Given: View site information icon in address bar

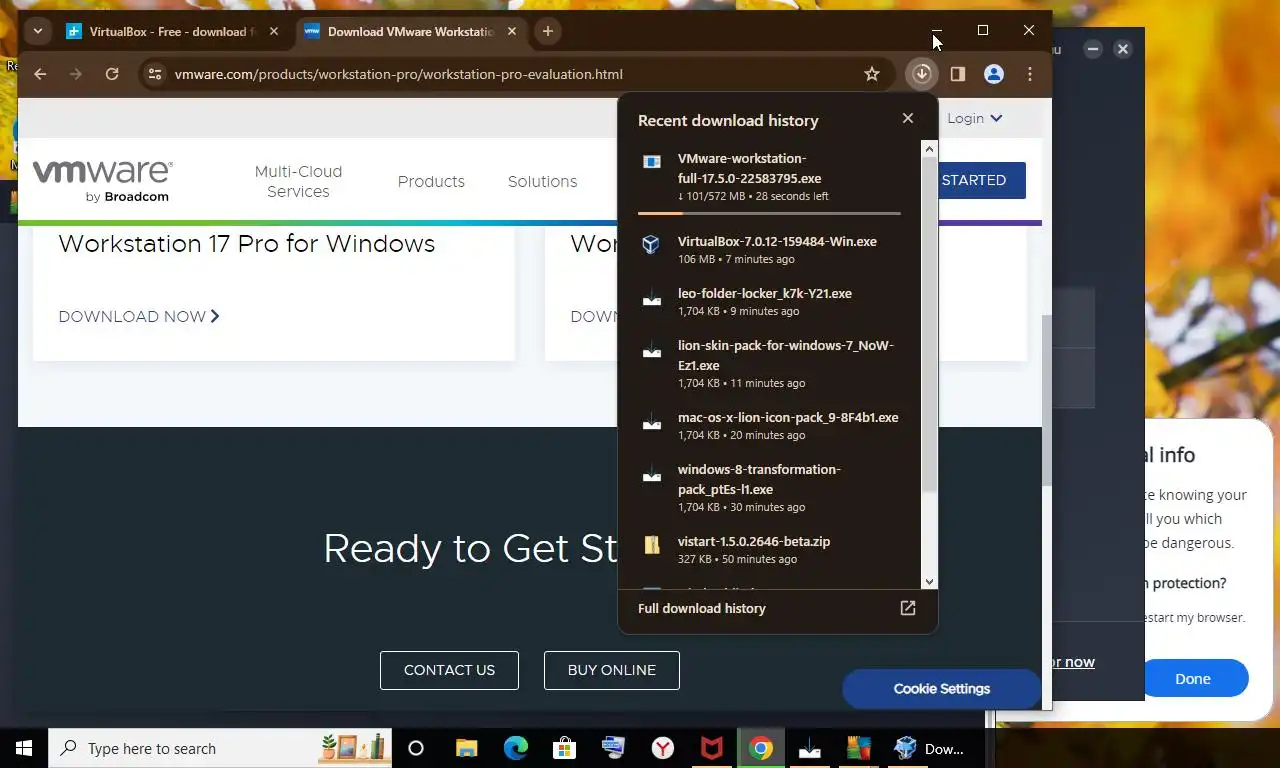Looking at the screenshot, I should coord(154,74).
